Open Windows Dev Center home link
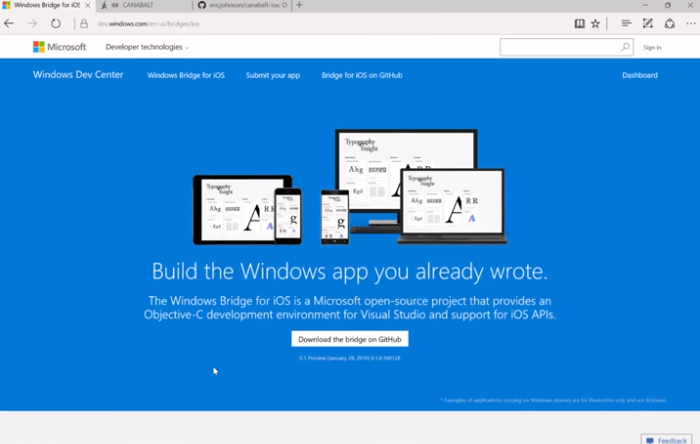This screenshot has height=444, width=700. coord(78,75)
